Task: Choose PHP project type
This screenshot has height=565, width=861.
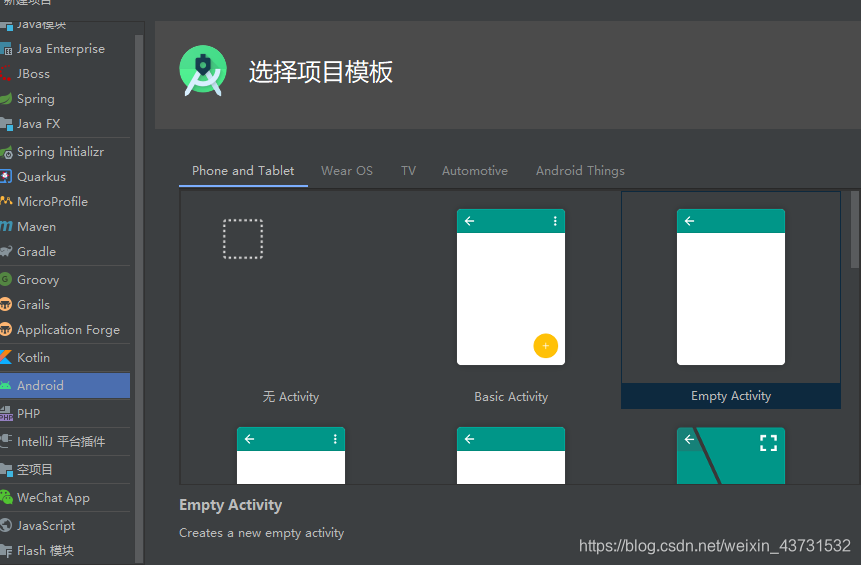Action: point(65,413)
